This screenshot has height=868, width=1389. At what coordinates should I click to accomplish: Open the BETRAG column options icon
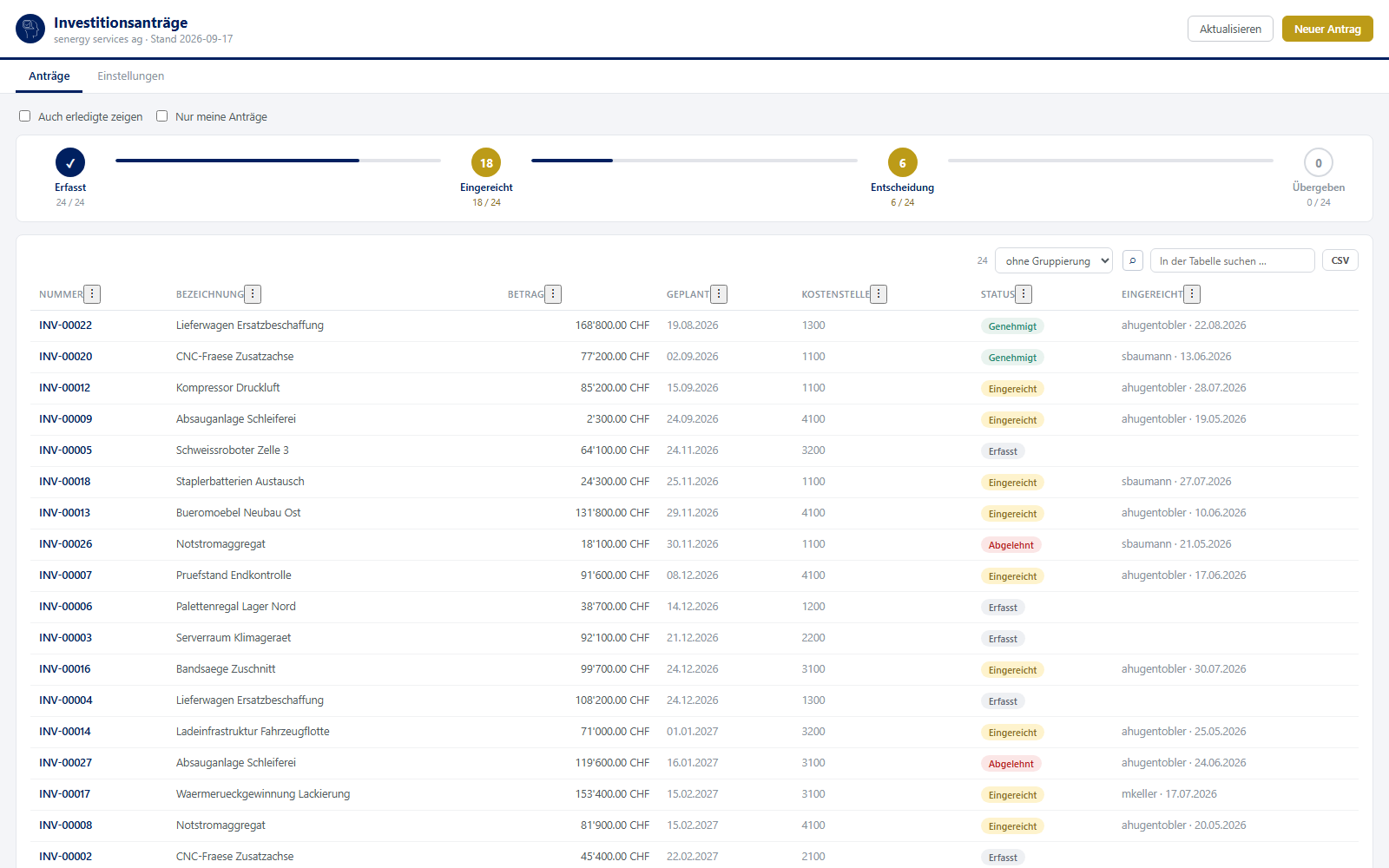(x=553, y=294)
